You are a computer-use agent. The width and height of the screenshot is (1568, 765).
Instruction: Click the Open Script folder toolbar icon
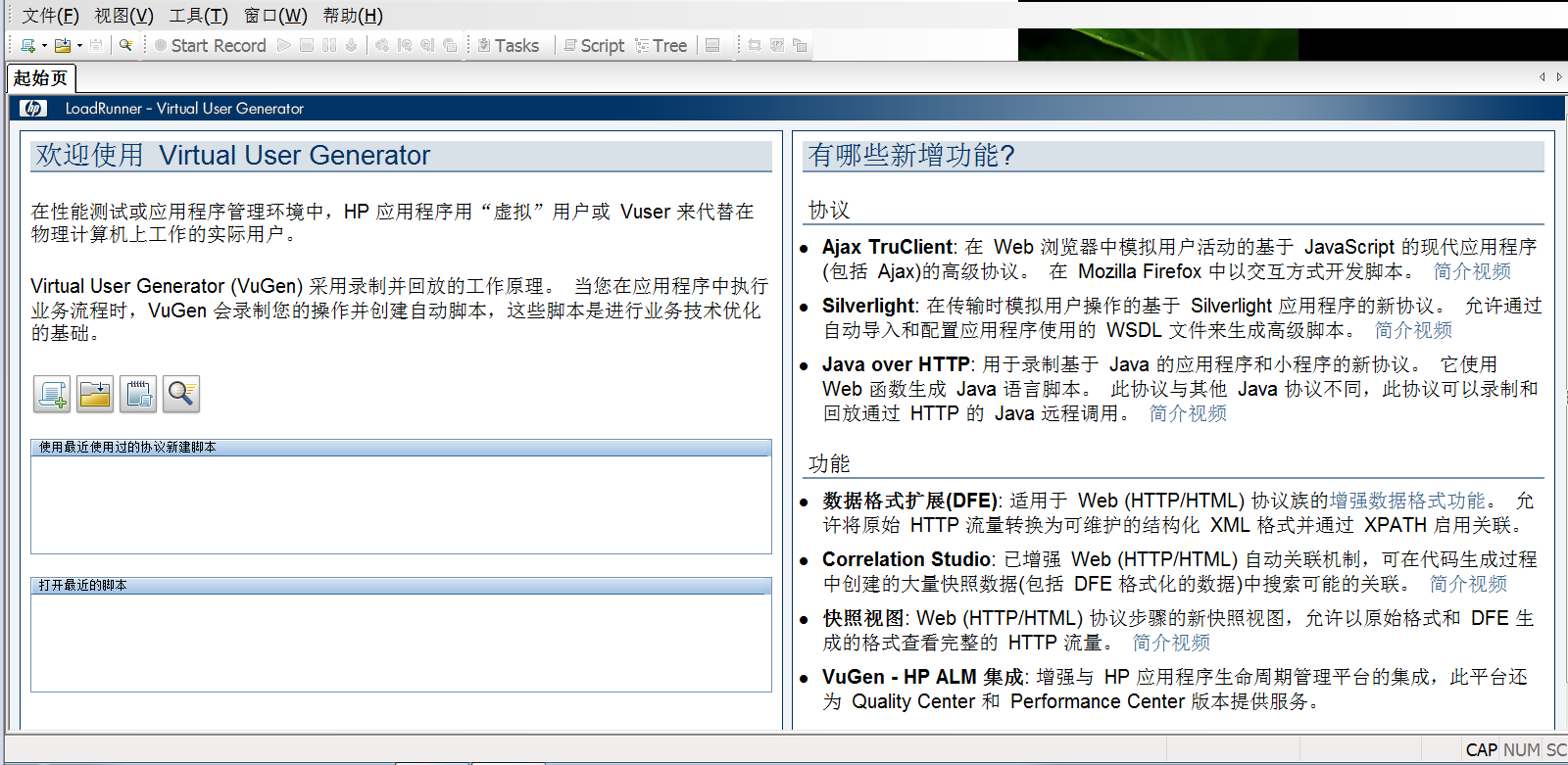tap(63, 45)
